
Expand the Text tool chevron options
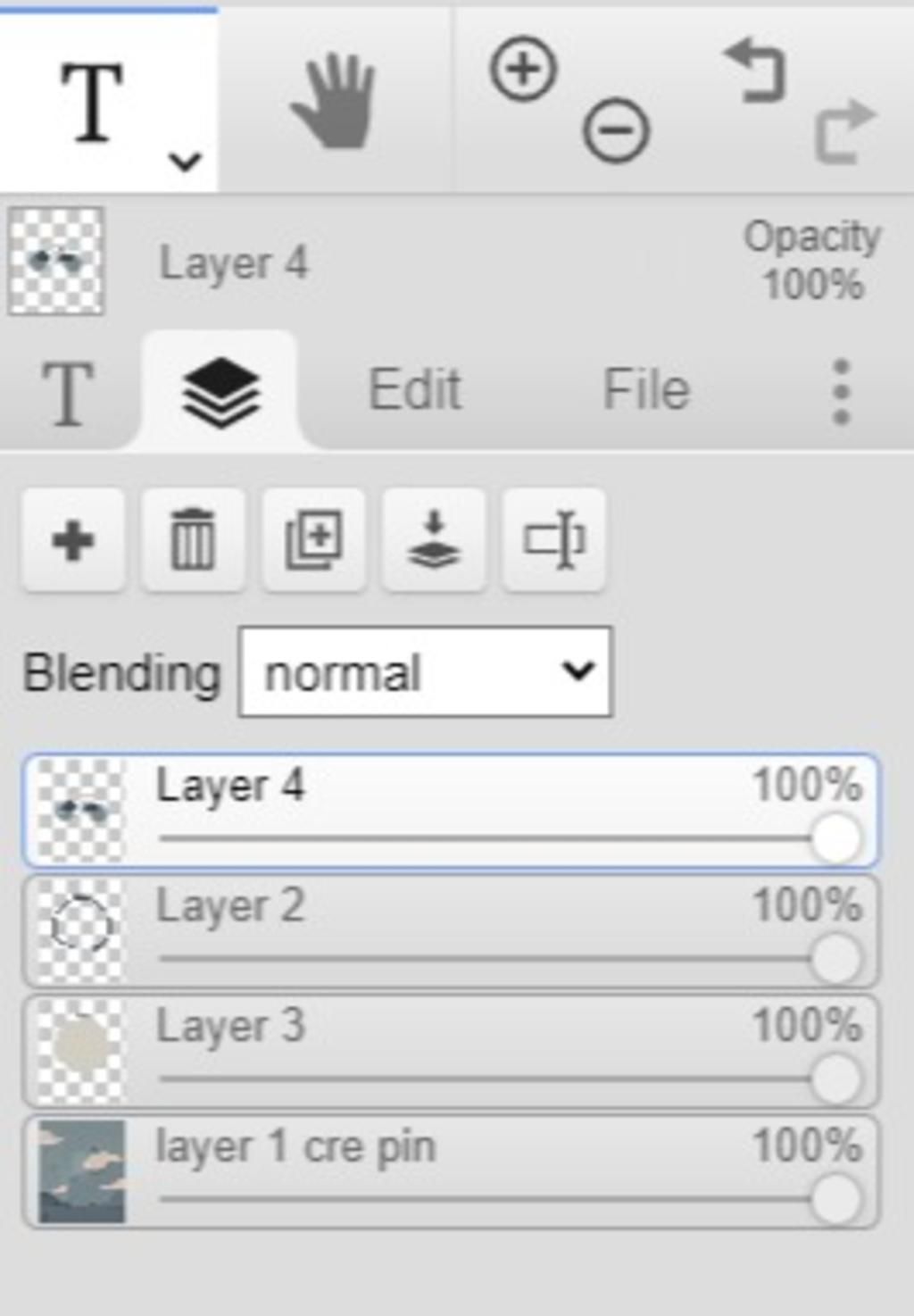[185, 162]
